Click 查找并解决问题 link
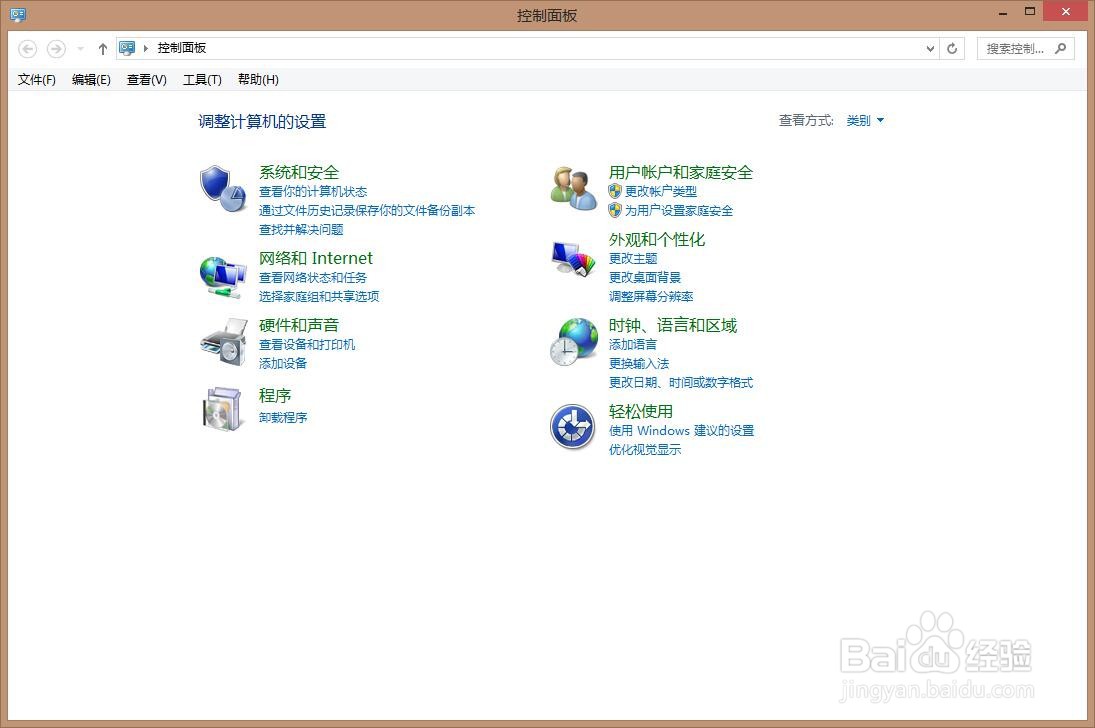The width and height of the screenshot is (1095, 728). click(x=301, y=229)
